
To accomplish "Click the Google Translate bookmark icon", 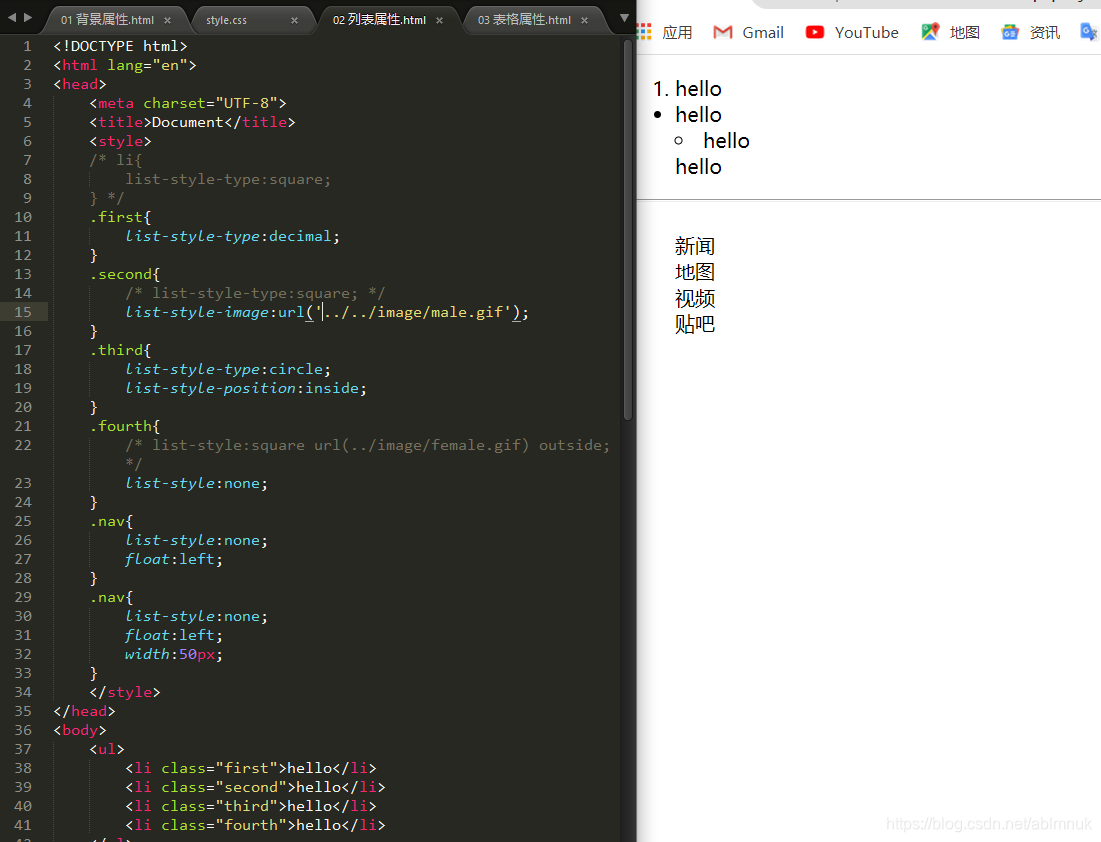I will (1089, 32).
